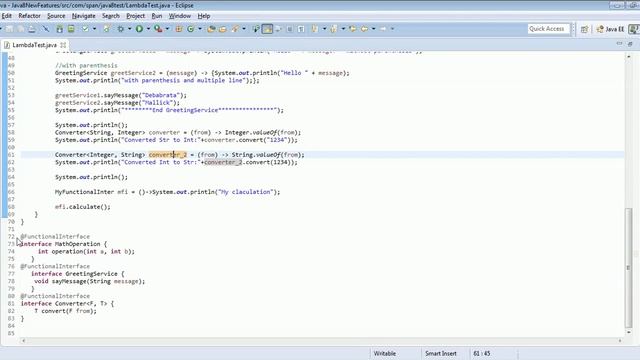Viewport: 640px width, 360px height.
Task: Open the Search menu
Action: click(x=111, y=16)
